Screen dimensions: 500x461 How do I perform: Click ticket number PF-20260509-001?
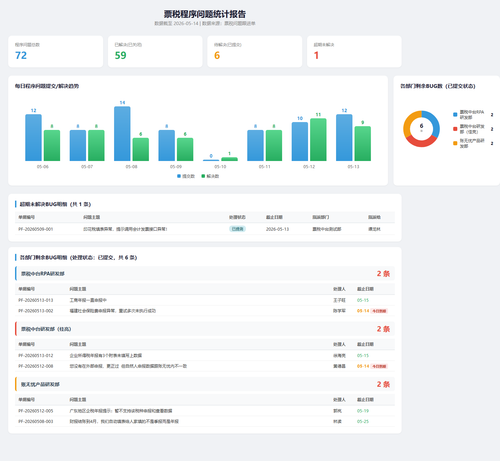point(36,229)
